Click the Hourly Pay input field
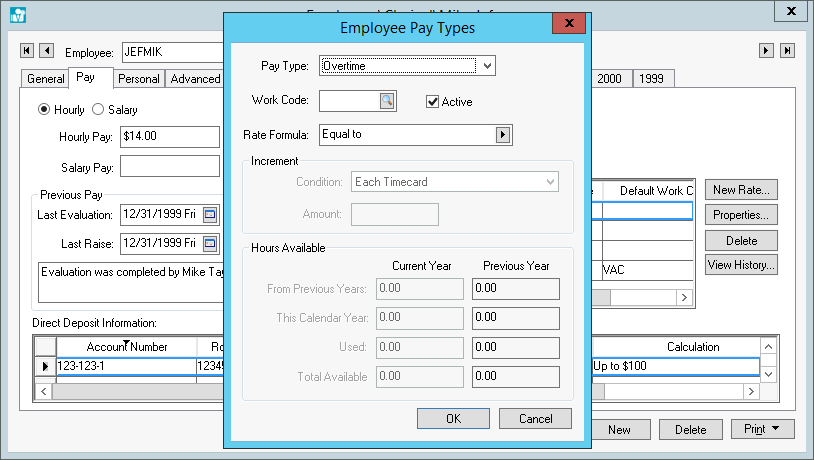The image size is (814, 460). pyautogui.click(x=168, y=137)
